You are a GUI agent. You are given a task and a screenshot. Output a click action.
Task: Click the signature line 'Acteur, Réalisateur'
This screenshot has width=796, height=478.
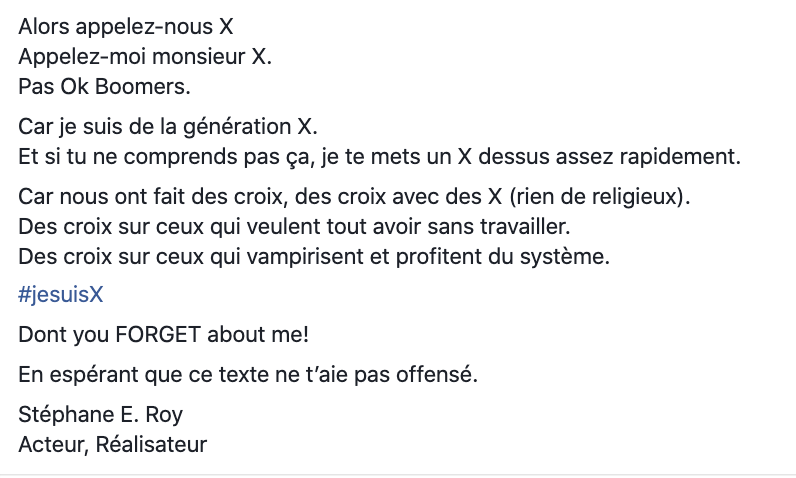113,445
